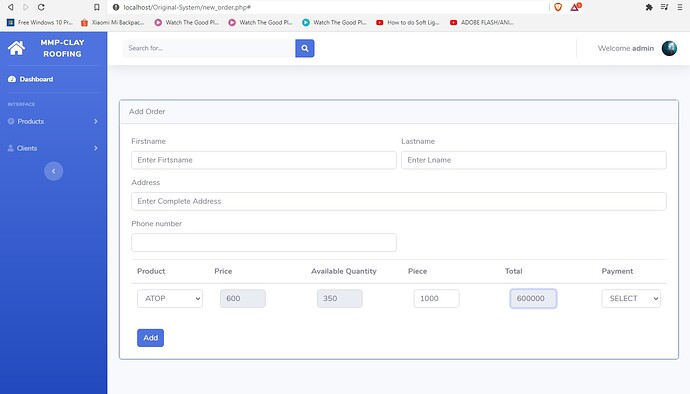The height and width of the screenshot is (394, 690).
Task: Open the media playlist icon
Action: click(x=664, y=7)
